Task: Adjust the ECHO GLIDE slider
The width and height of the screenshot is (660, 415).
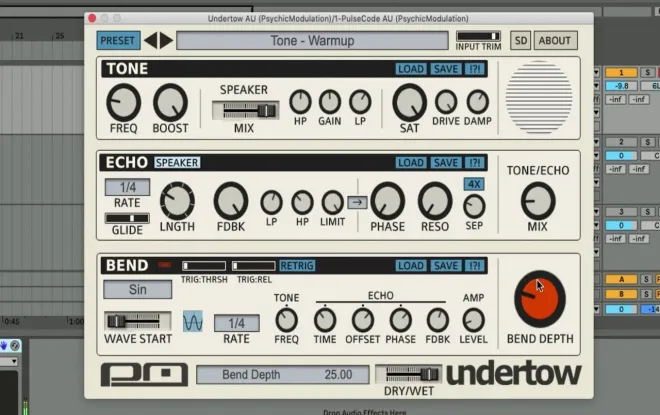Action: tap(127, 218)
